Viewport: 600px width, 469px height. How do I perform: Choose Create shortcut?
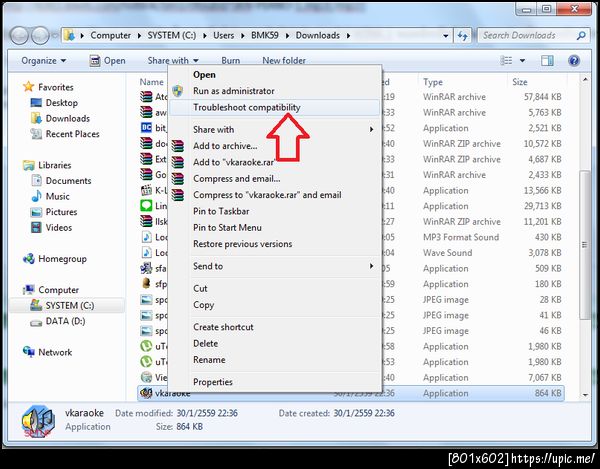click(x=275, y=327)
